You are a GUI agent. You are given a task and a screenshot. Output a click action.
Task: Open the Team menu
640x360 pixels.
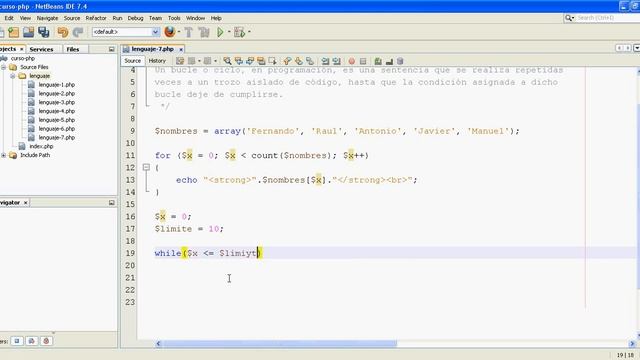point(155,18)
